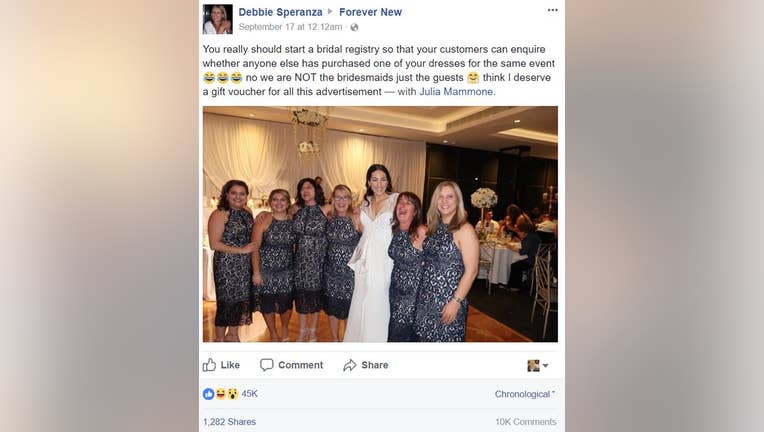
Task: Open the wedding group photo
Action: pos(380,224)
